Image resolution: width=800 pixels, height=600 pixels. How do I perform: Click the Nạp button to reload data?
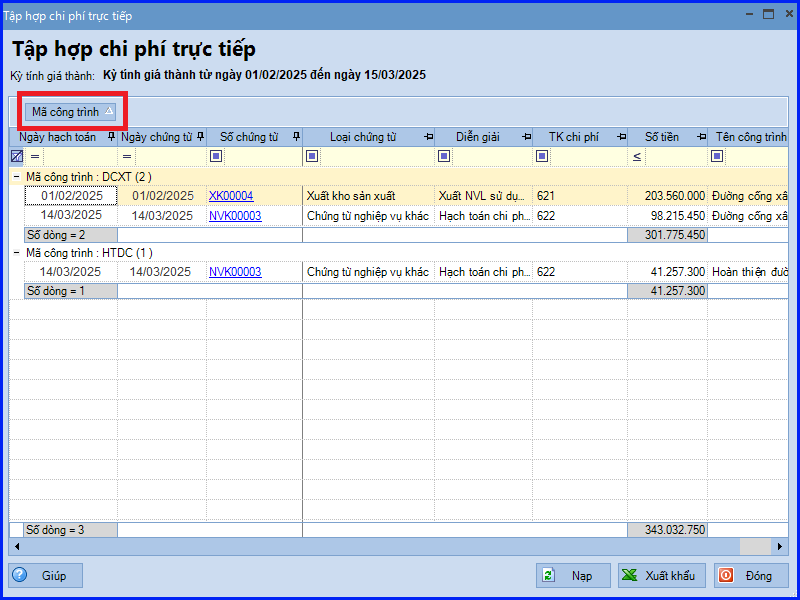click(575, 575)
